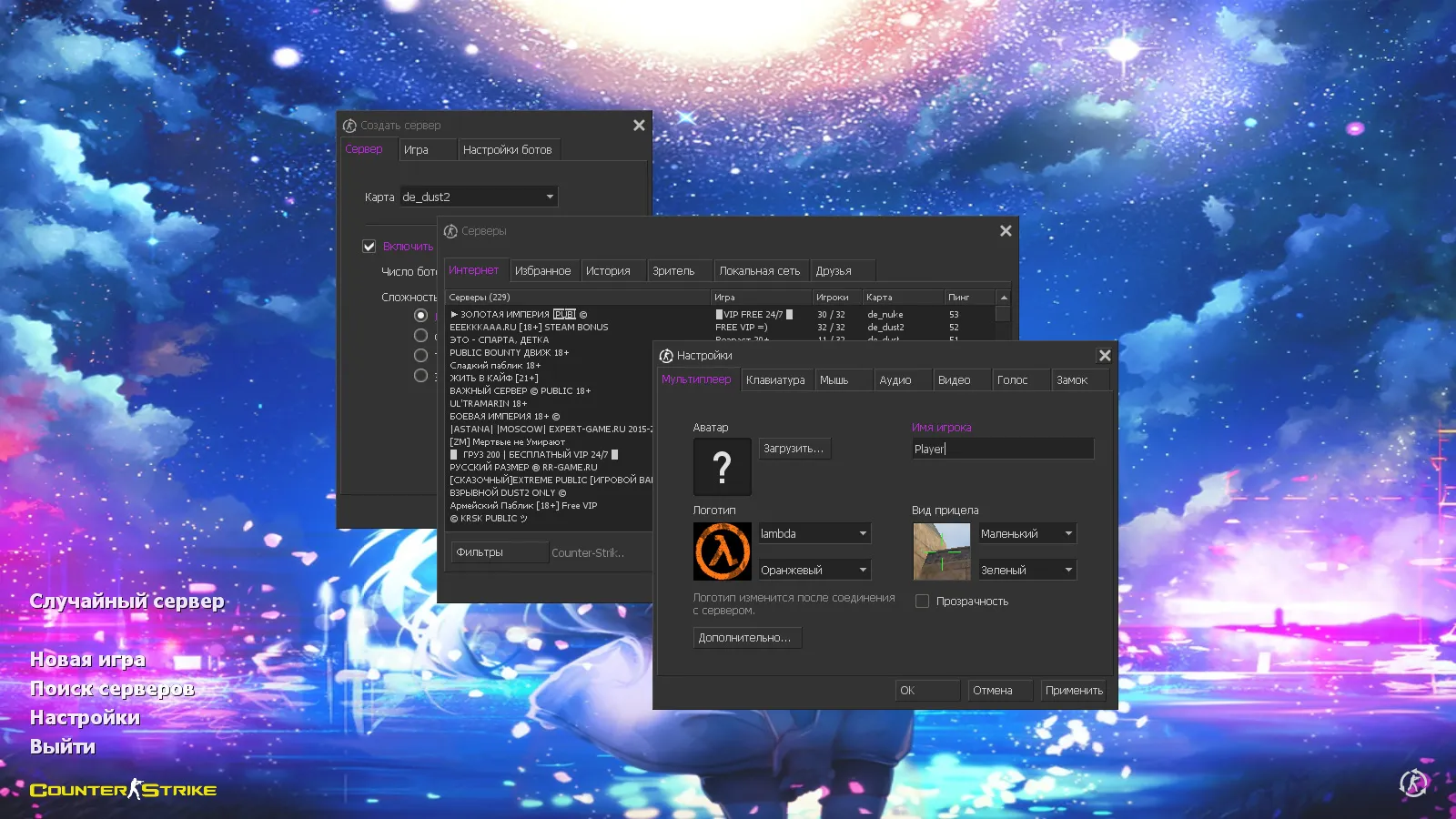Click the Counter-Strike logo at bottom left
The image size is (1456, 819).
click(x=123, y=790)
